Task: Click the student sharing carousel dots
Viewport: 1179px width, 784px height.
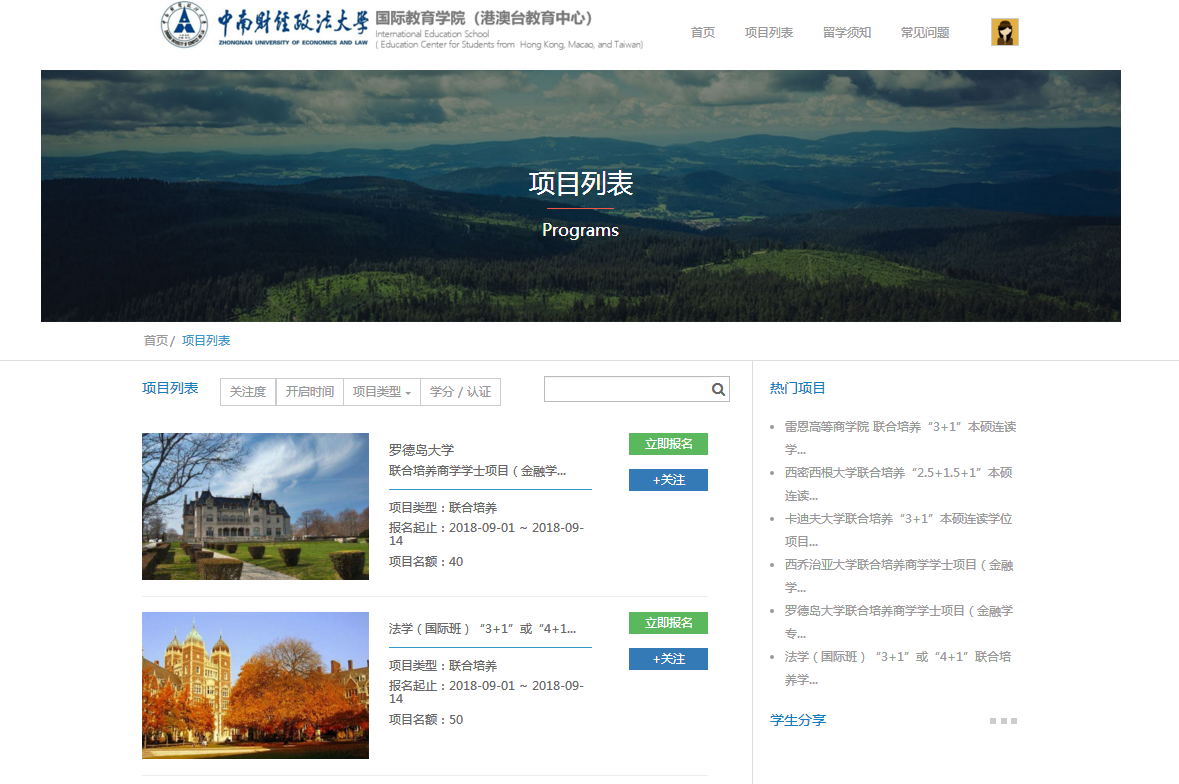Action: 1003,721
